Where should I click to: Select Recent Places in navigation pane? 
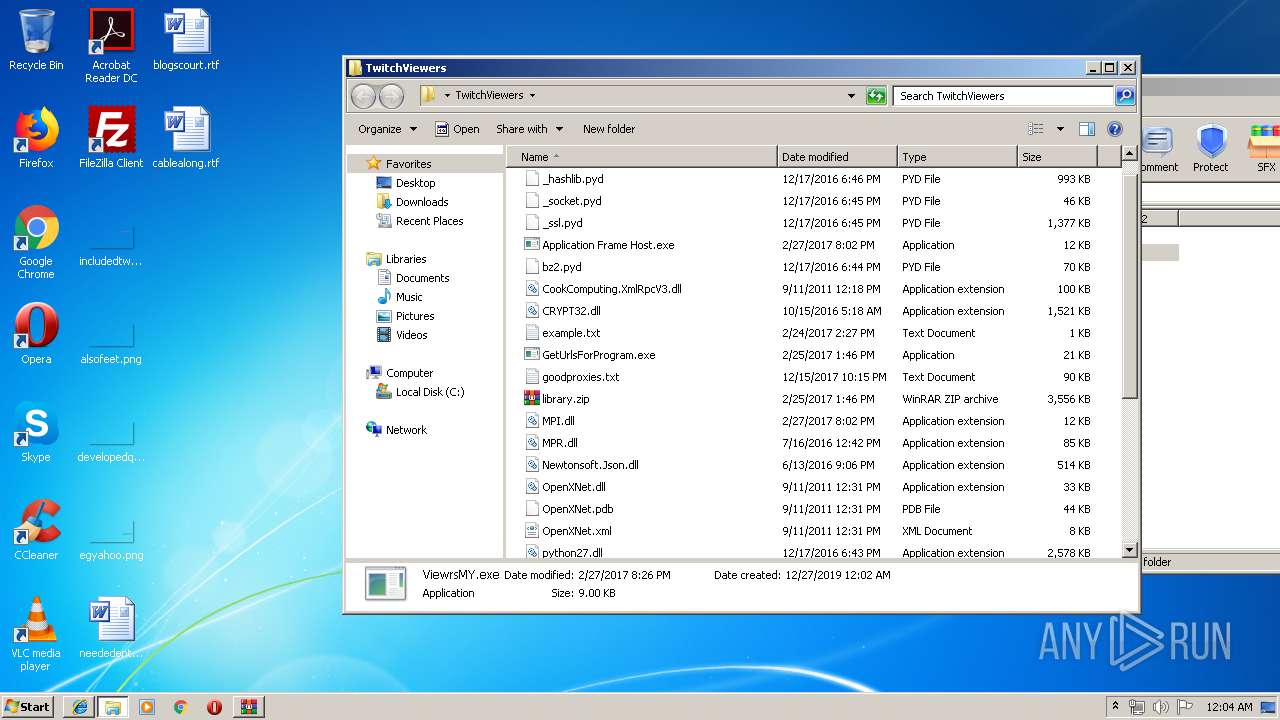pyautogui.click(x=429, y=221)
